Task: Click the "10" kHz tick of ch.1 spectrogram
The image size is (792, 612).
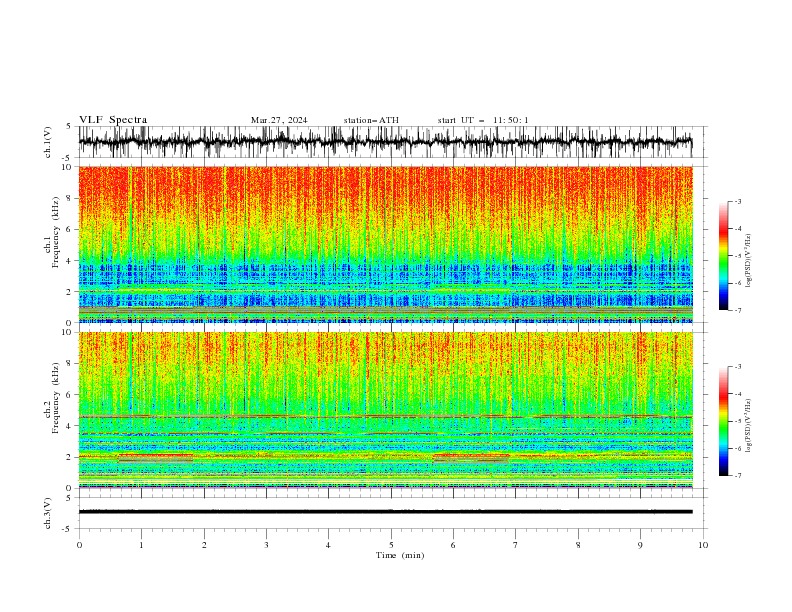Action: [67, 167]
